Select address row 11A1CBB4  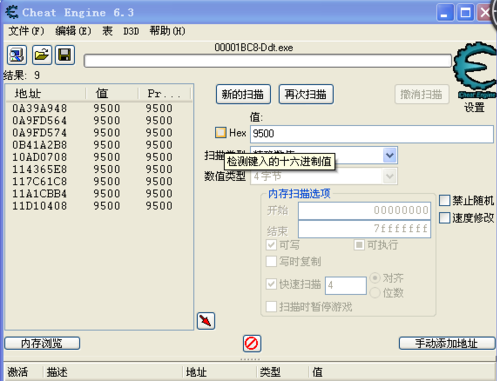tap(99, 193)
